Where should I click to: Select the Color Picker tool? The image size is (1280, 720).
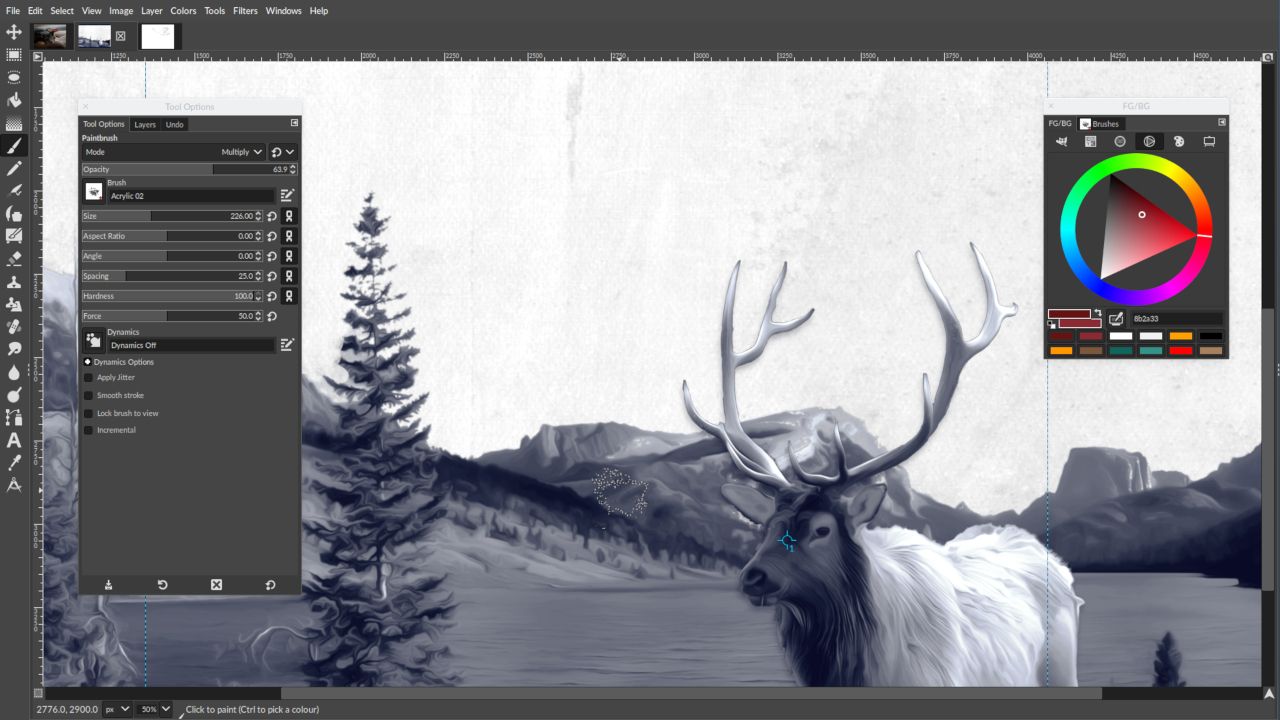pos(14,461)
